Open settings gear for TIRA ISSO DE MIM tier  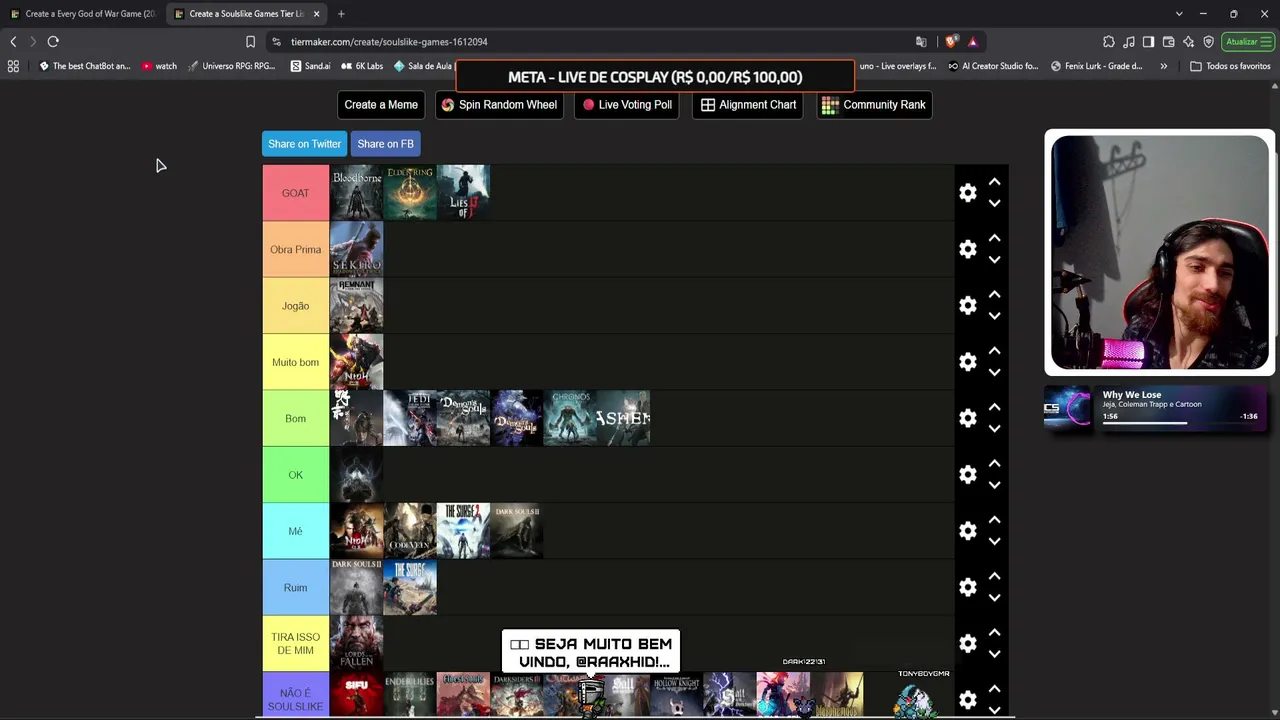pyautogui.click(x=967, y=644)
